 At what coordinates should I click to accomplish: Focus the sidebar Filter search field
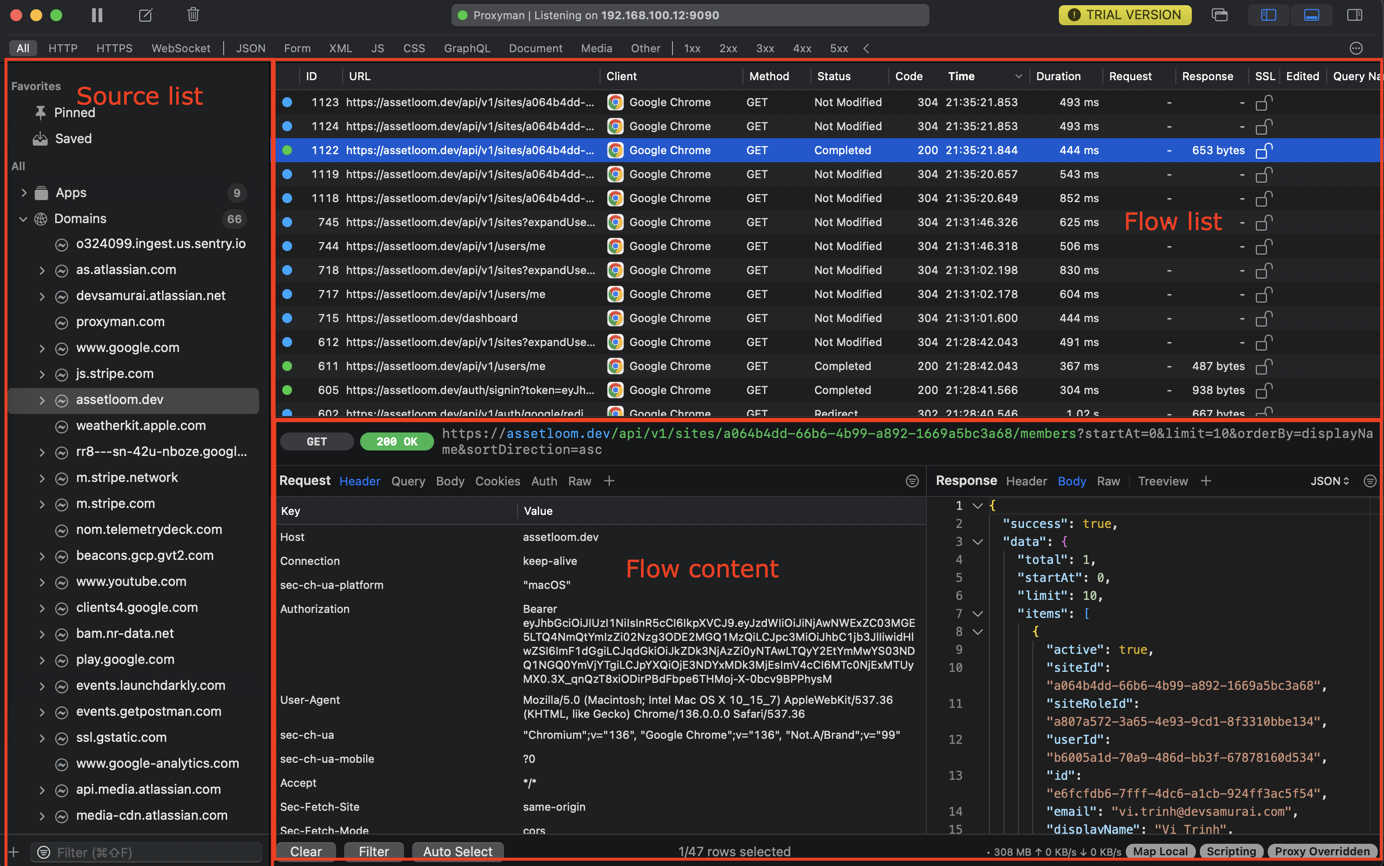(148, 853)
